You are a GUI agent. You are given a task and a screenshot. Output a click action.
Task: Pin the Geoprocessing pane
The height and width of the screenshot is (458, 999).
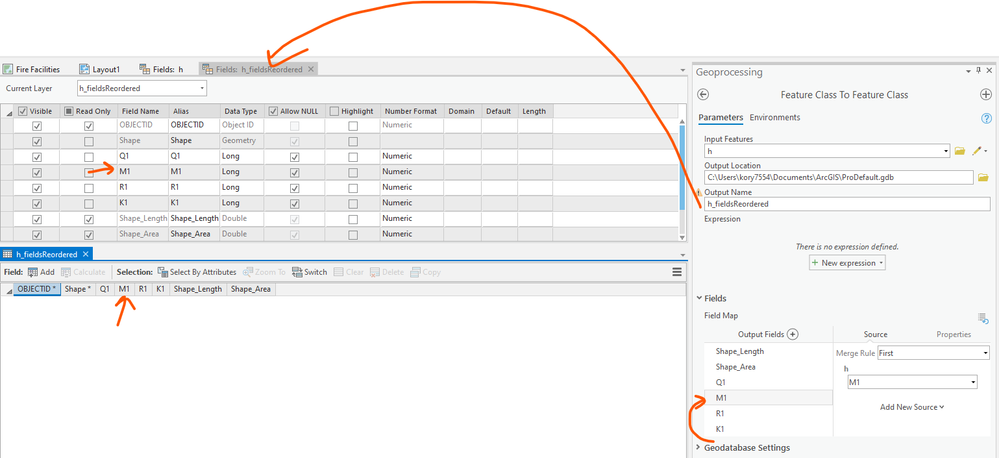point(979,71)
